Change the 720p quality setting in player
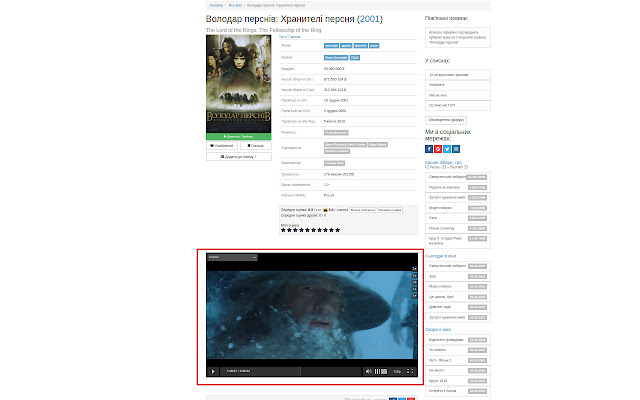Screen dimensions: 640x400 point(397,371)
